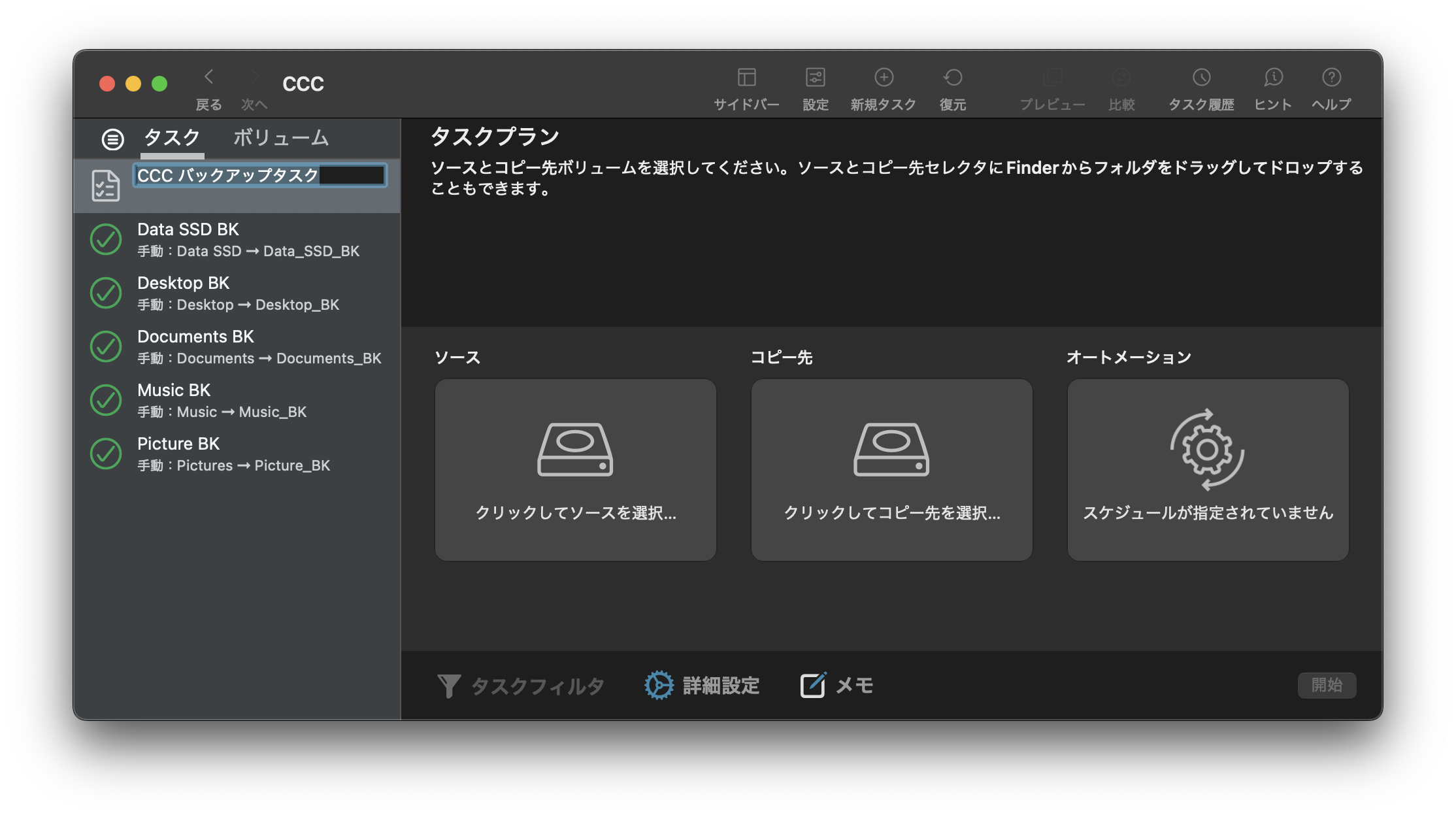Open the オートメーション schedule selector
Screen dimensions: 1456x817
point(1206,469)
